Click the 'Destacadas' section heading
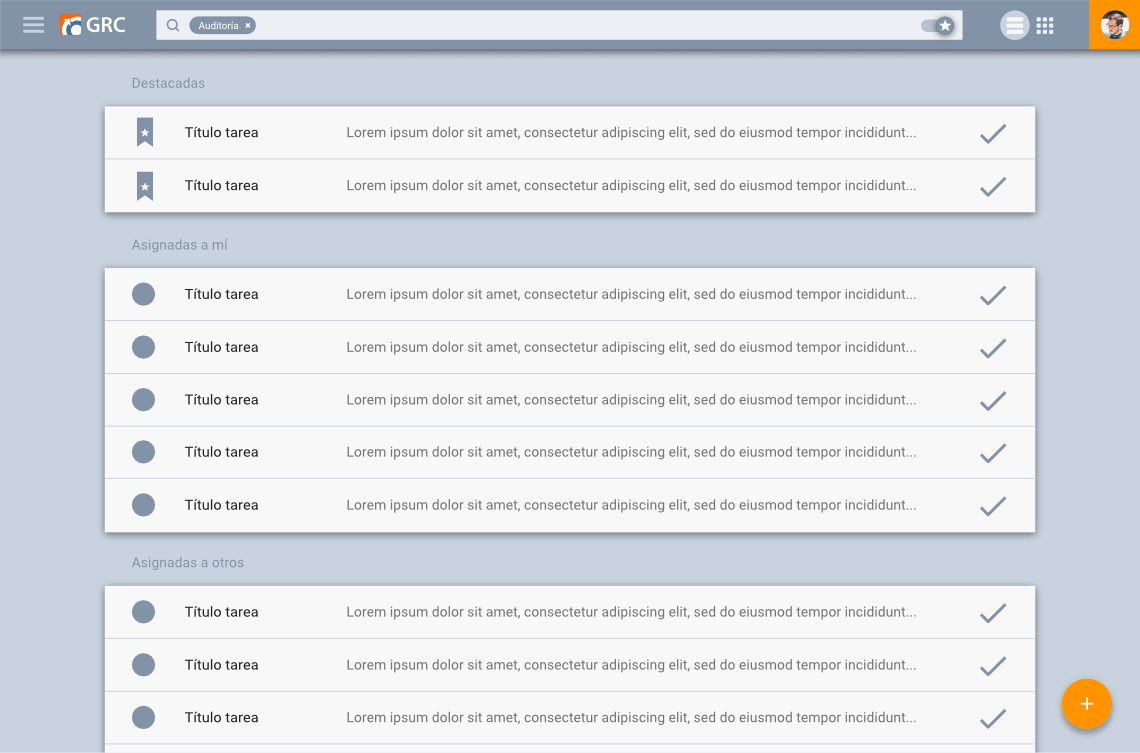Viewport: 1140px width, 753px height. coord(168,83)
